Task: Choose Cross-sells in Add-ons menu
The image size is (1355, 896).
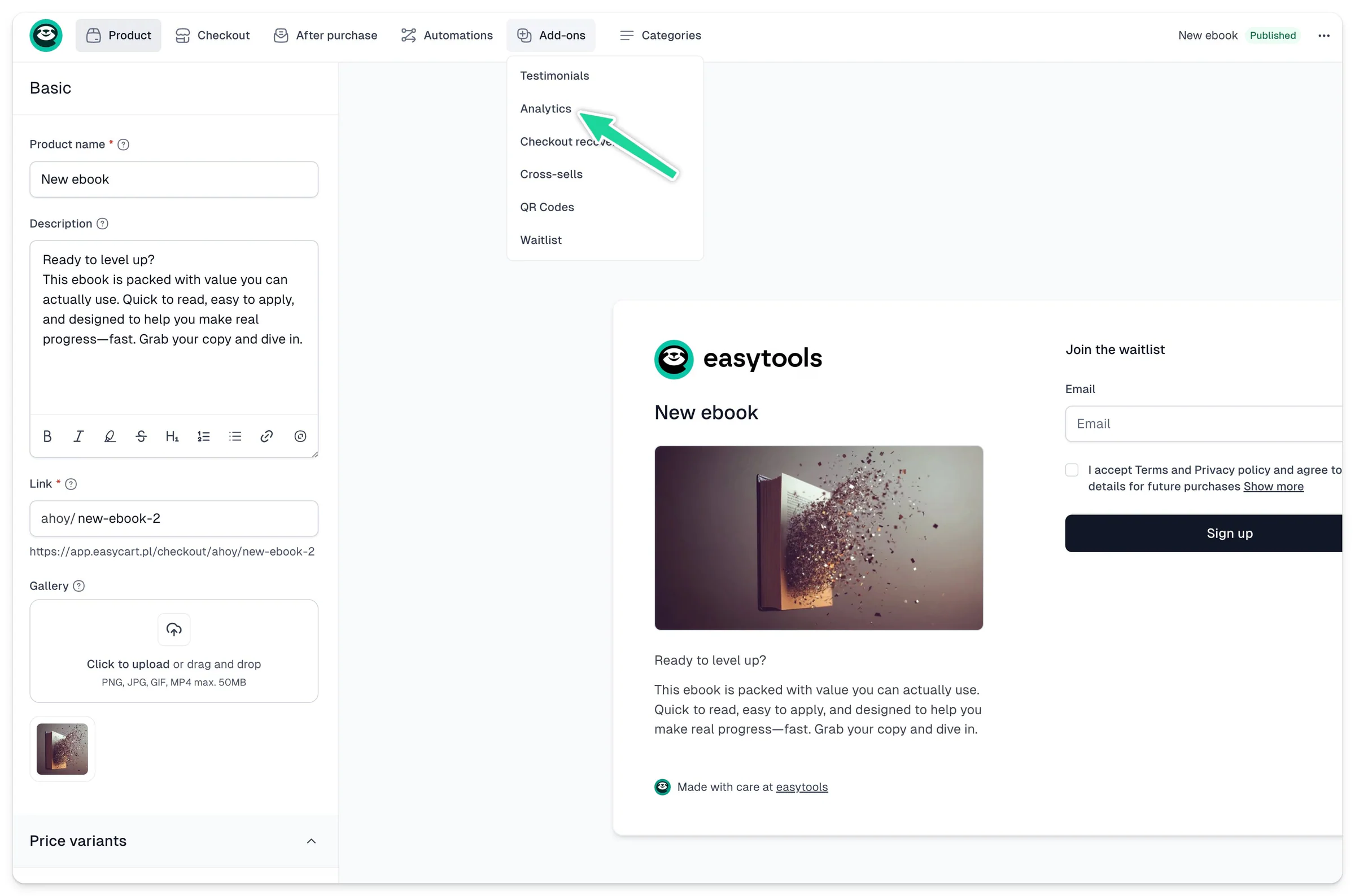Action: coord(551,174)
